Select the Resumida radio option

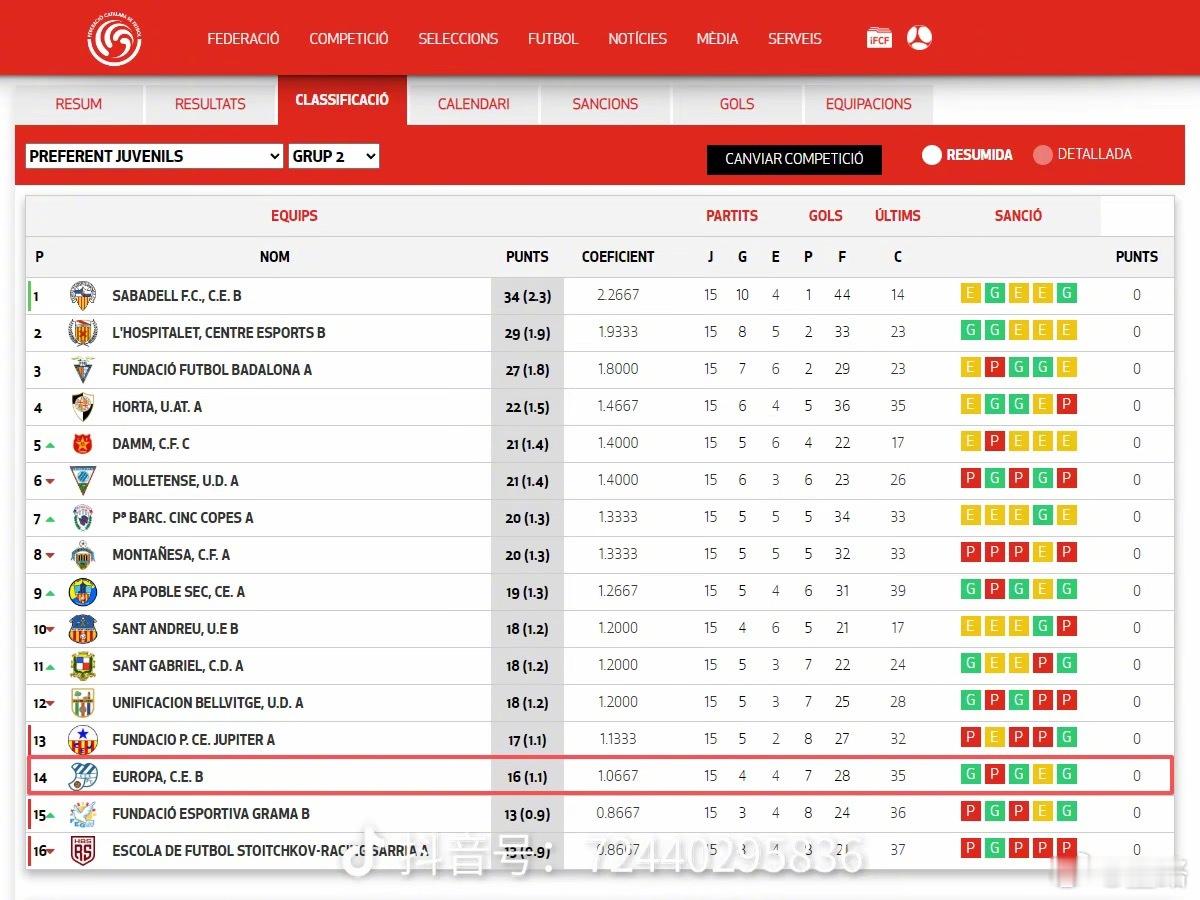(932, 155)
